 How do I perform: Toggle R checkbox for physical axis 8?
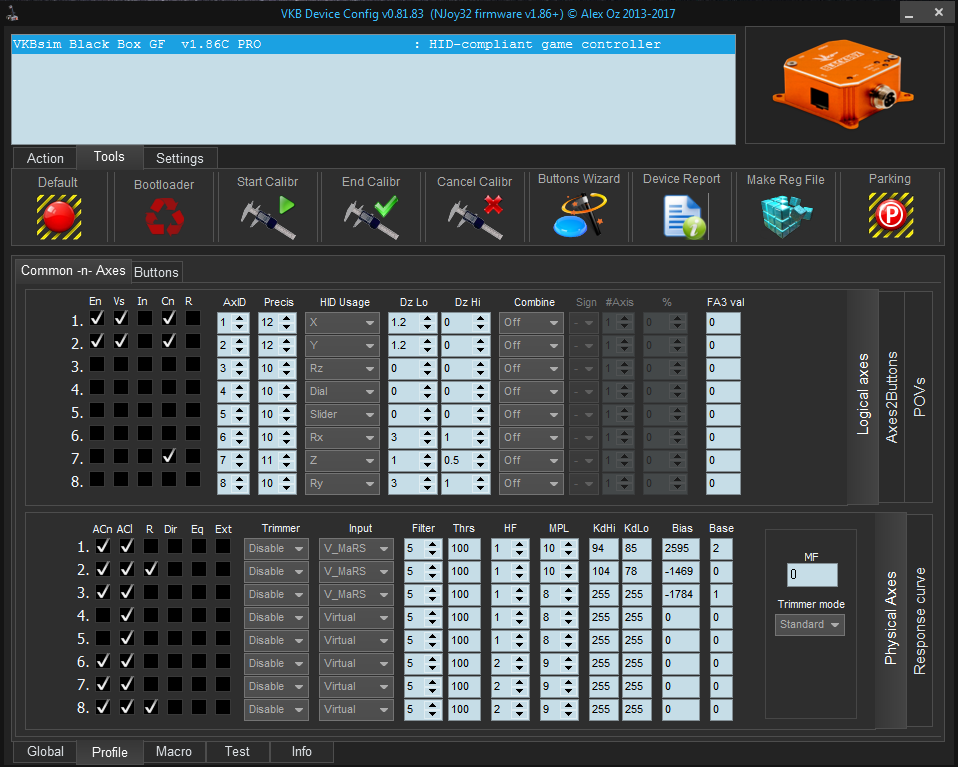coord(151,707)
